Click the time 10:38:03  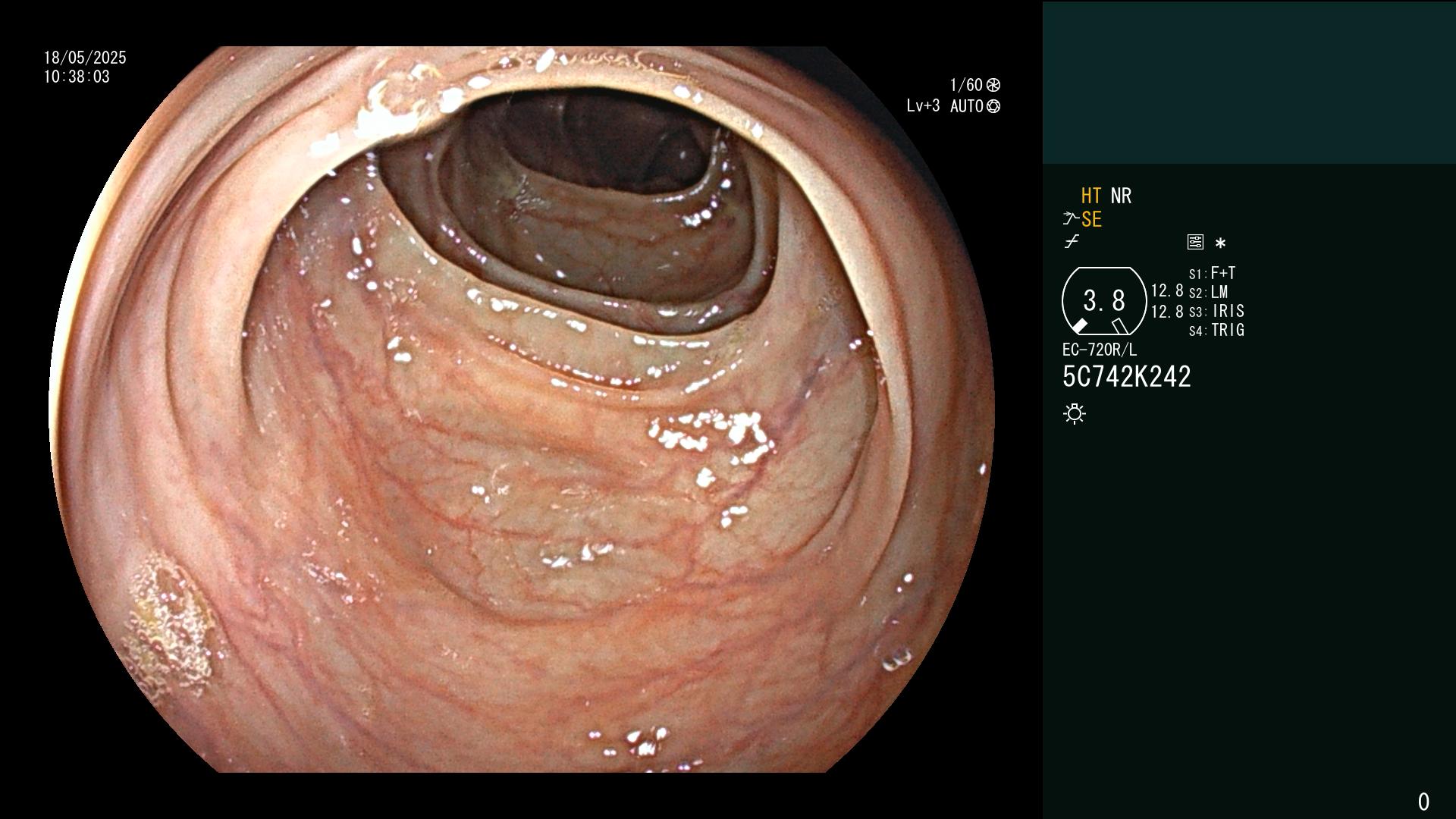[77, 77]
